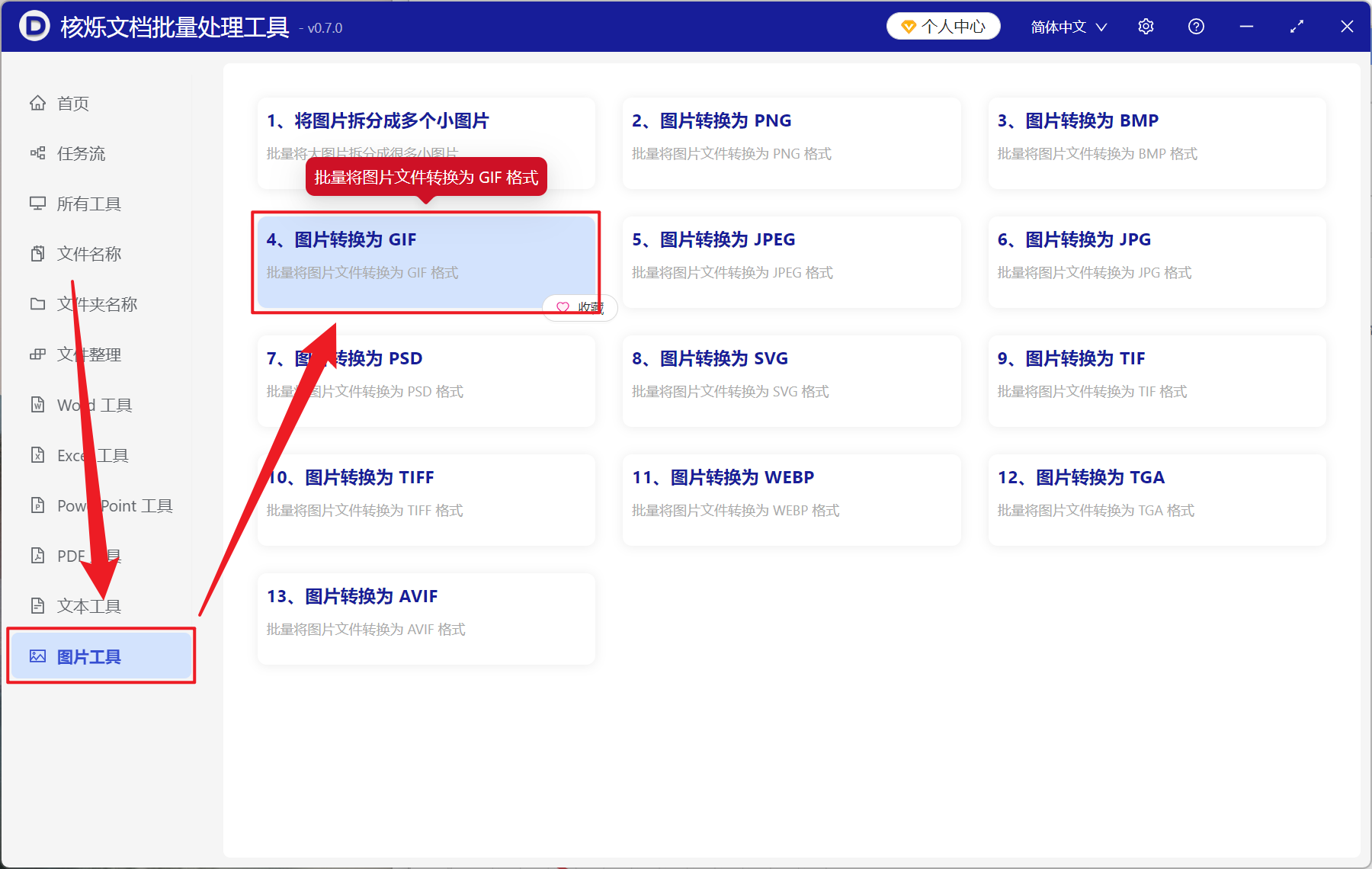Open 图片转换为 TGA tool card

coord(1157,499)
